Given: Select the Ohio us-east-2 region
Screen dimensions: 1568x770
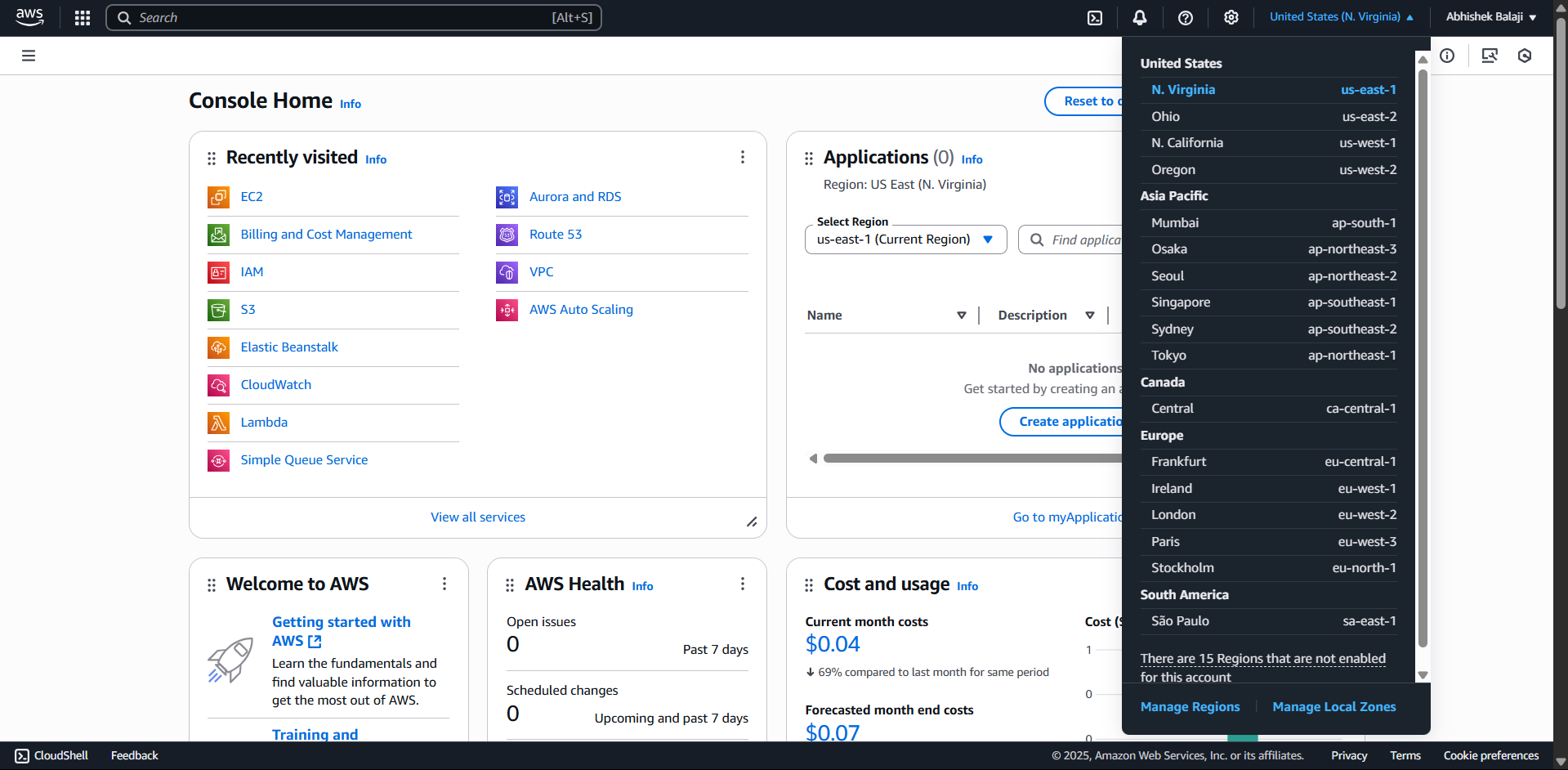Looking at the screenshot, I should pyautogui.click(x=1274, y=117).
